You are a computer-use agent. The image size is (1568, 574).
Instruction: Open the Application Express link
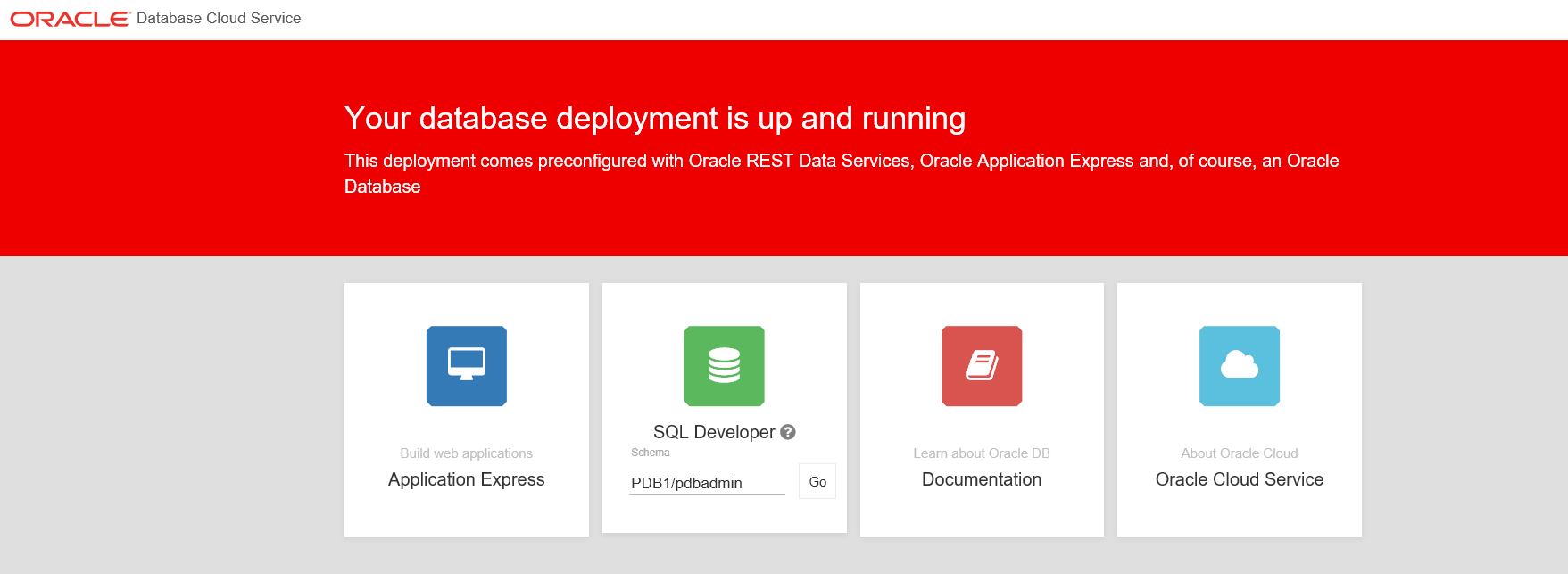[467, 479]
